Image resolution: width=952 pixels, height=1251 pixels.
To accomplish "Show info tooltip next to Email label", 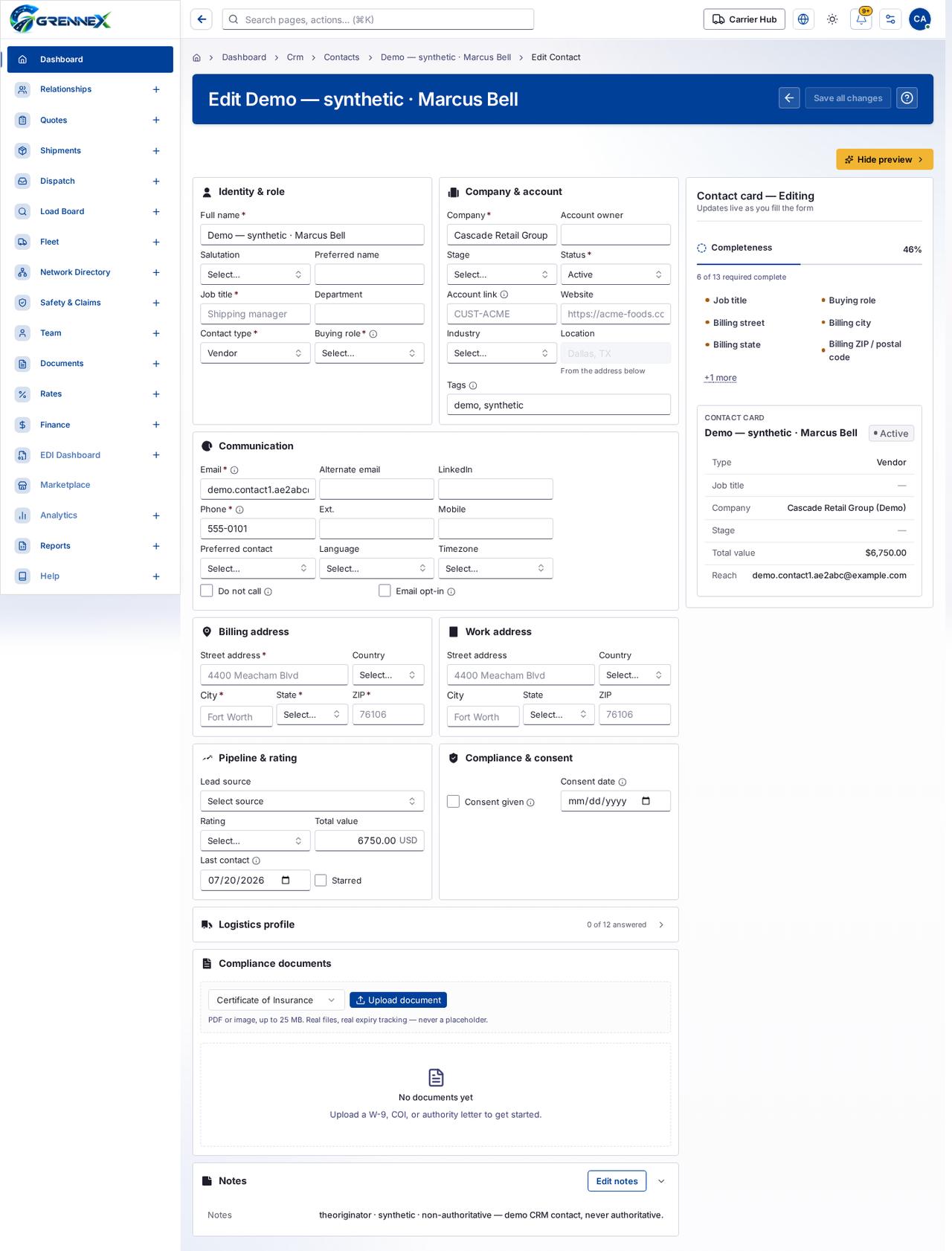I will [234, 470].
